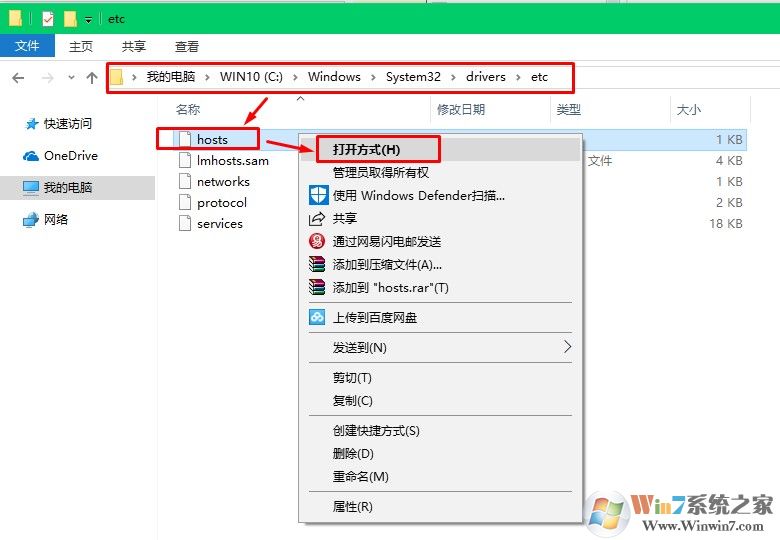Open the recent locations dropdown arrow
Viewport: 780px width, 540px height.
pyautogui.click(x=71, y=78)
